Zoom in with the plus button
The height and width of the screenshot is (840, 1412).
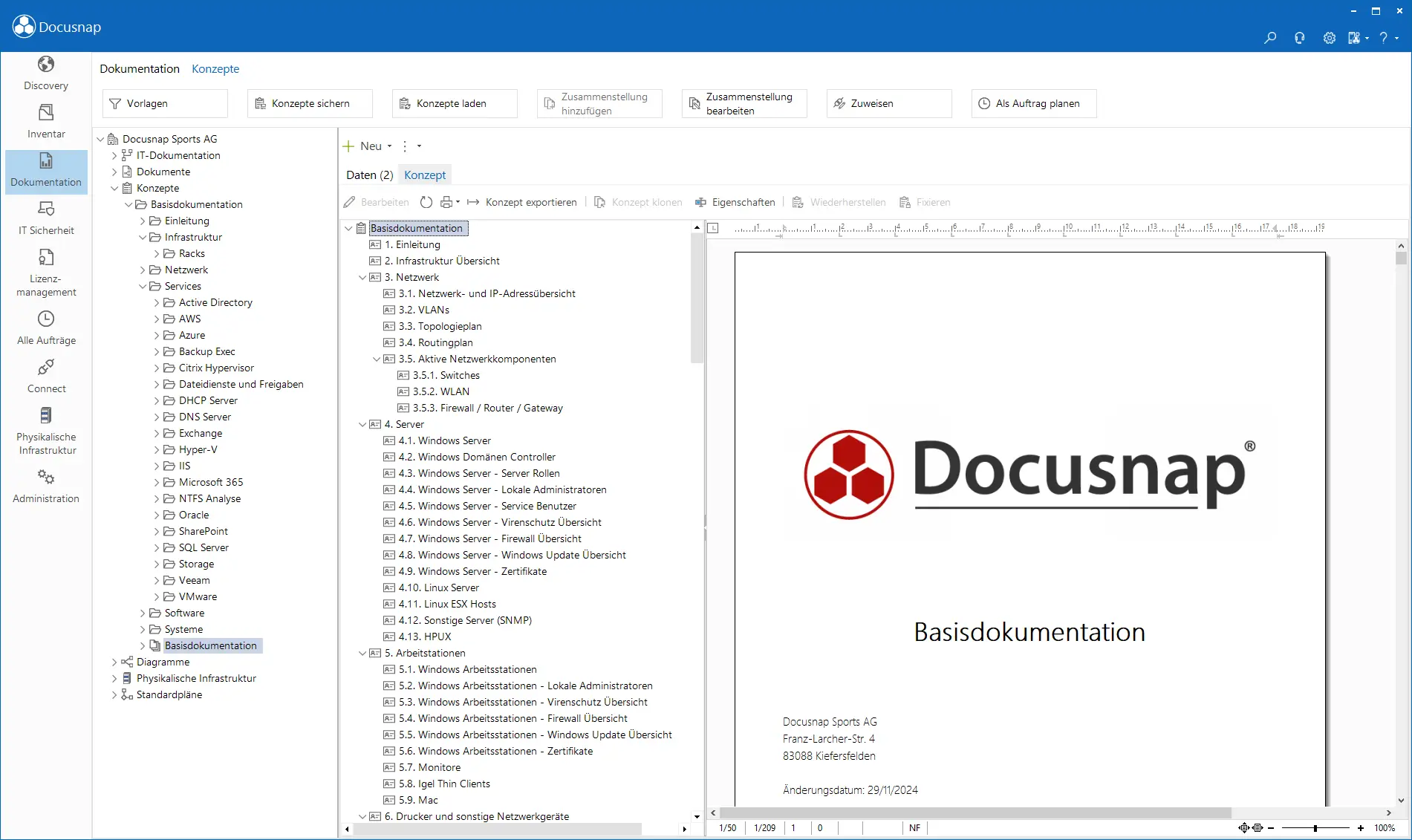coord(1361,828)
